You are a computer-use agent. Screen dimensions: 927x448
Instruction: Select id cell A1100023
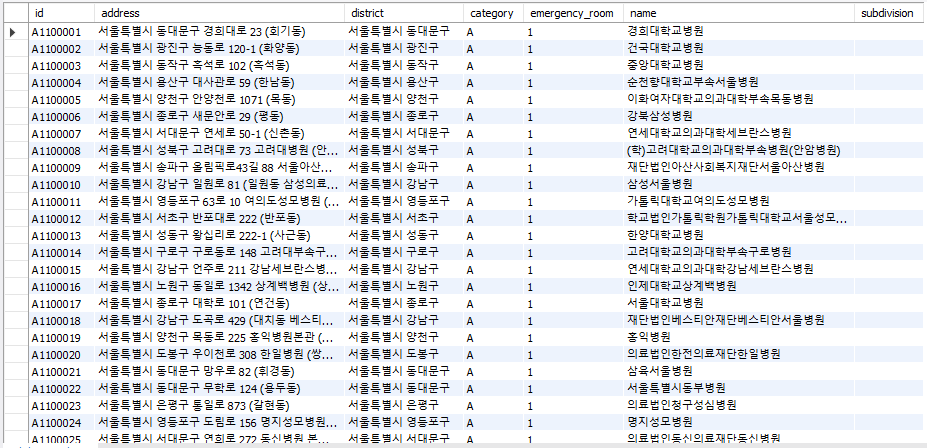click(x=60, y=406)
